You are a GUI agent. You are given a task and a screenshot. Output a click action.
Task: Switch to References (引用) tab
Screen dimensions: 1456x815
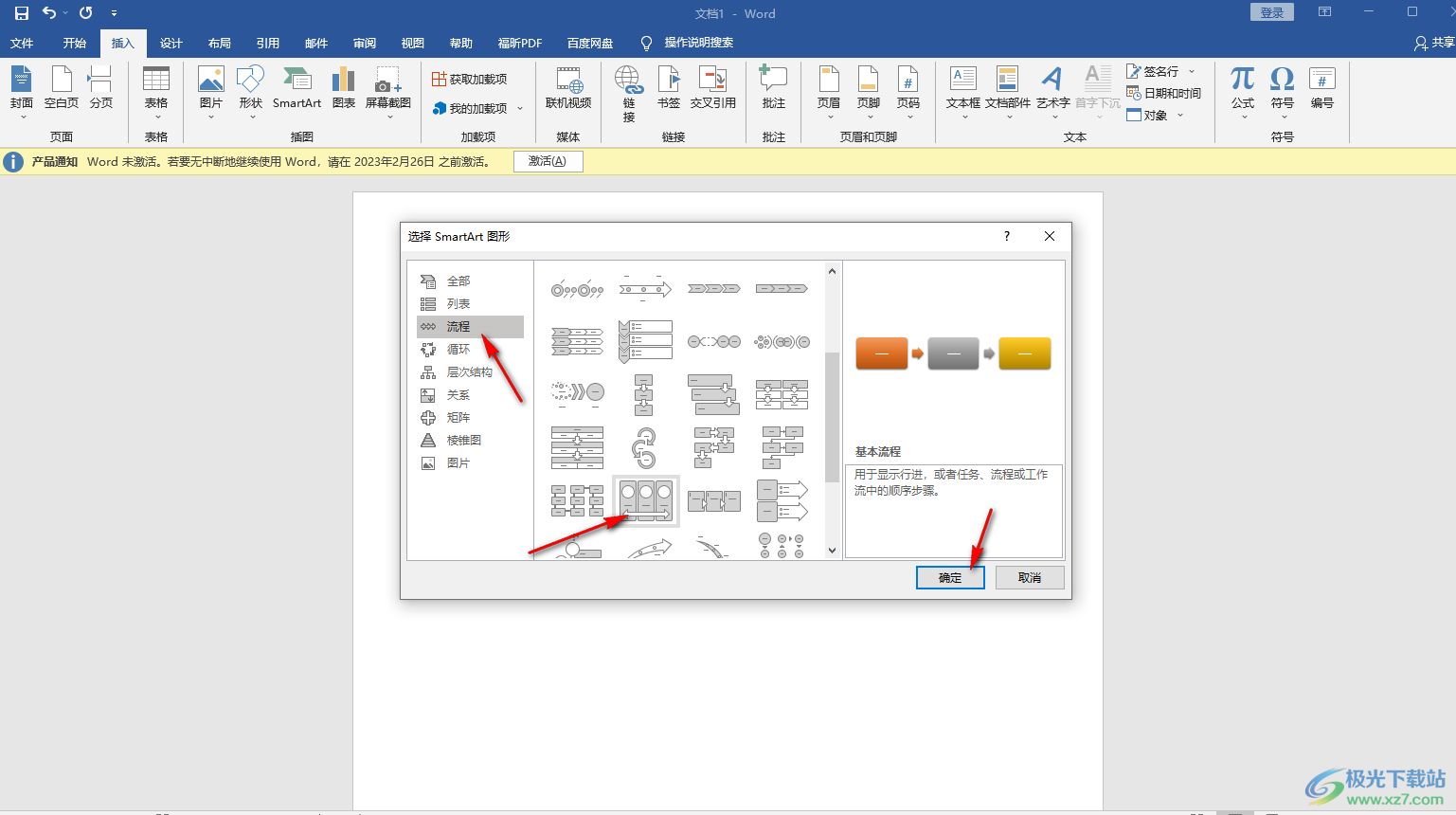(268, 43)
